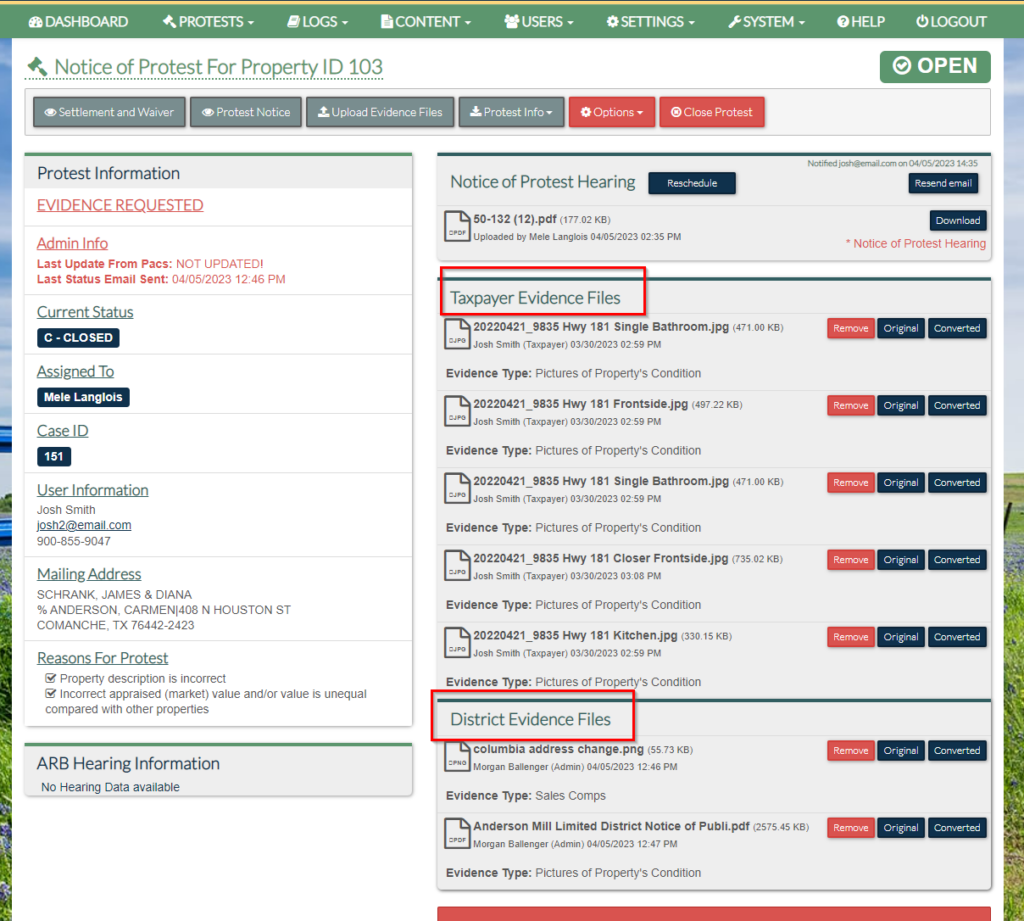Expand the Protests menu in the navbar
This screenshot has height=921, width=1024.
click(208, 21)
